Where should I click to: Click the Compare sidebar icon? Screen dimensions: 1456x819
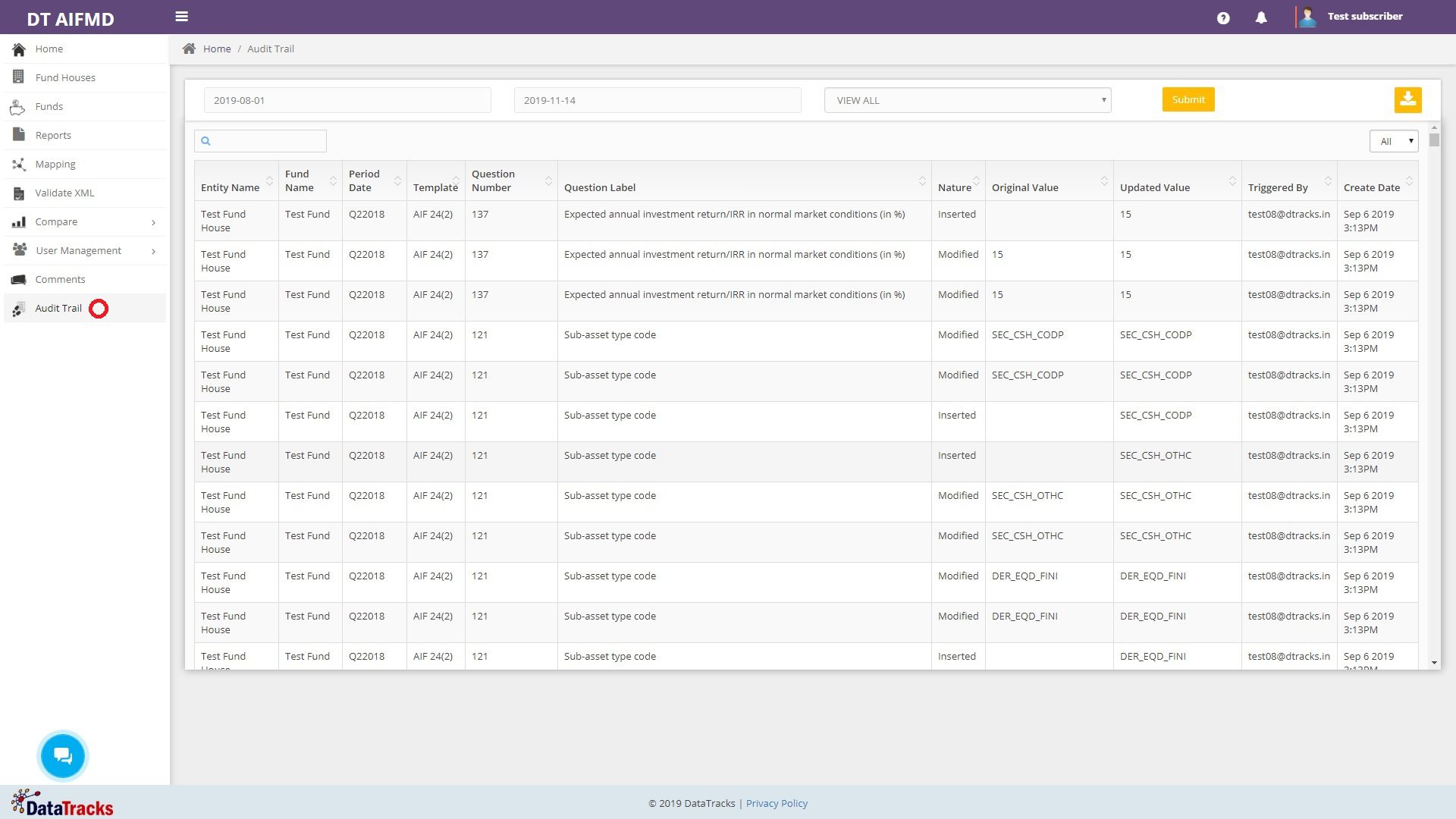click(x=19, y=221)
